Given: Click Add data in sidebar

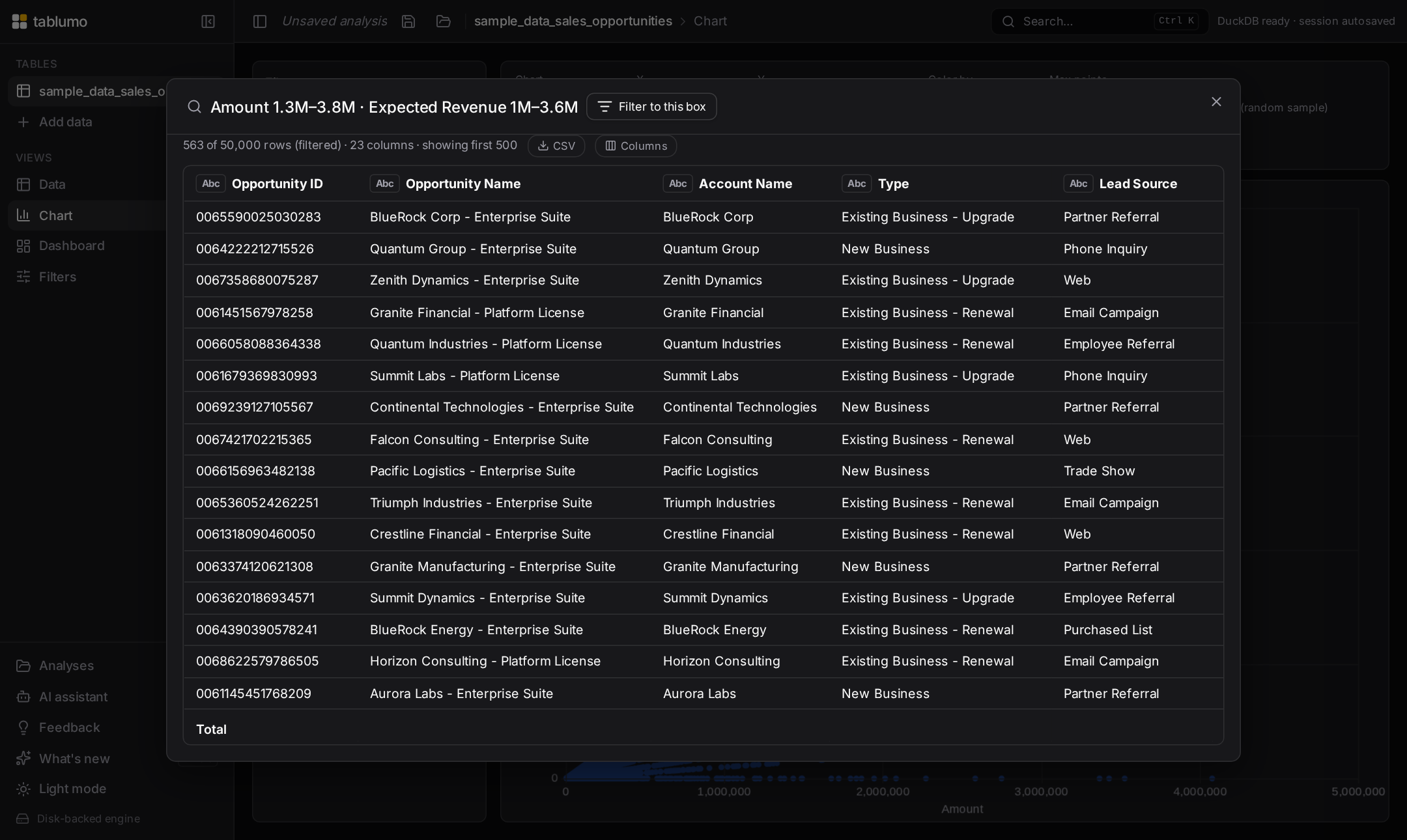Looking at the screenshot, I should [x=65, y=122].
